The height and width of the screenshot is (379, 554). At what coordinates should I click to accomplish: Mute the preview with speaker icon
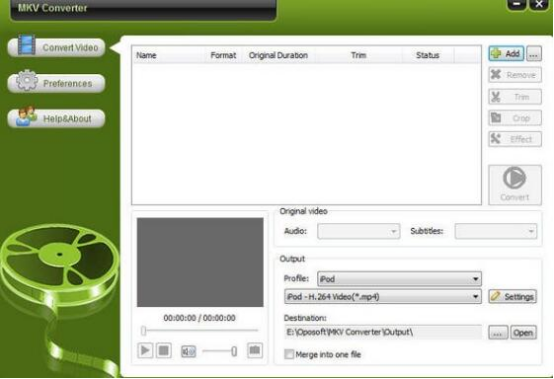click(189, 351)
